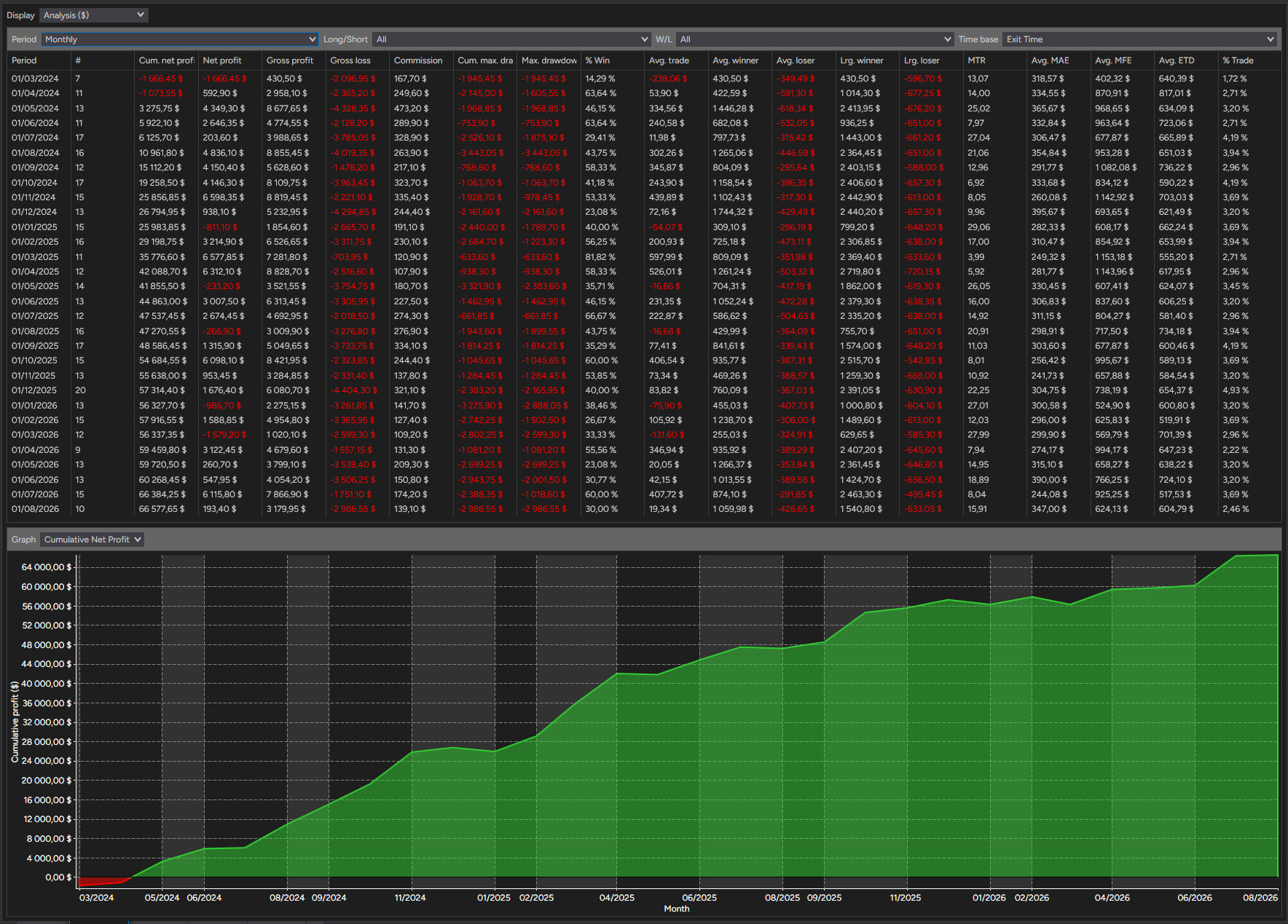Select the 01/04/2024 period row

pos(644,93)
